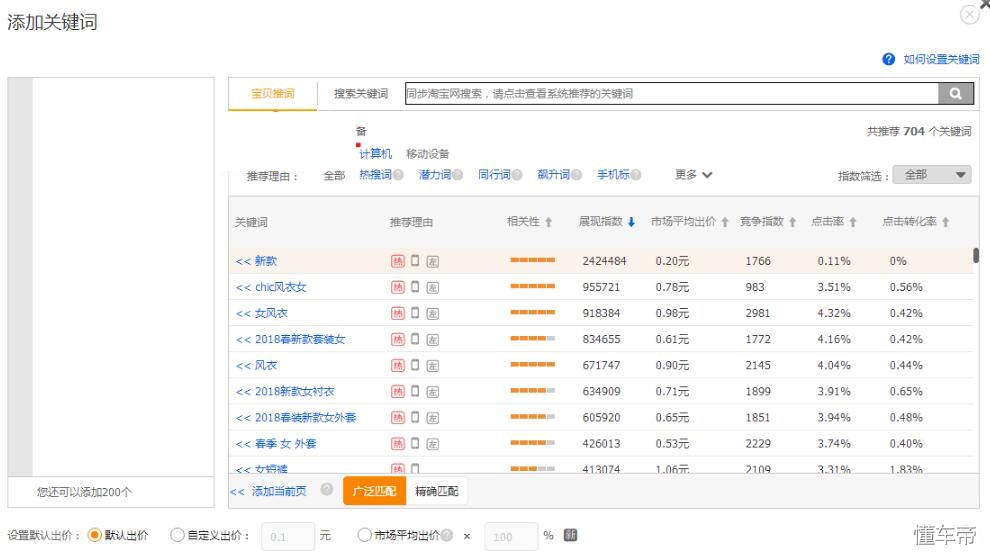Click the 左 icon in 风衣 row
This screenshot has height=554, width=990.
point(432,366)
